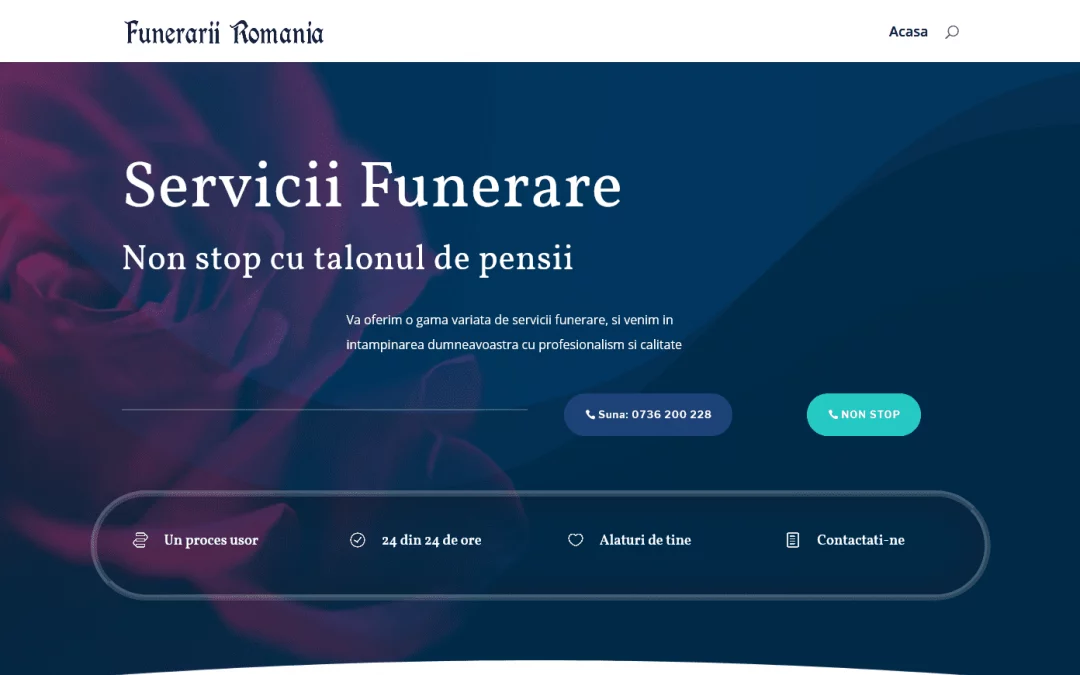Select the 'Un proces usor' label

[211, 540]
